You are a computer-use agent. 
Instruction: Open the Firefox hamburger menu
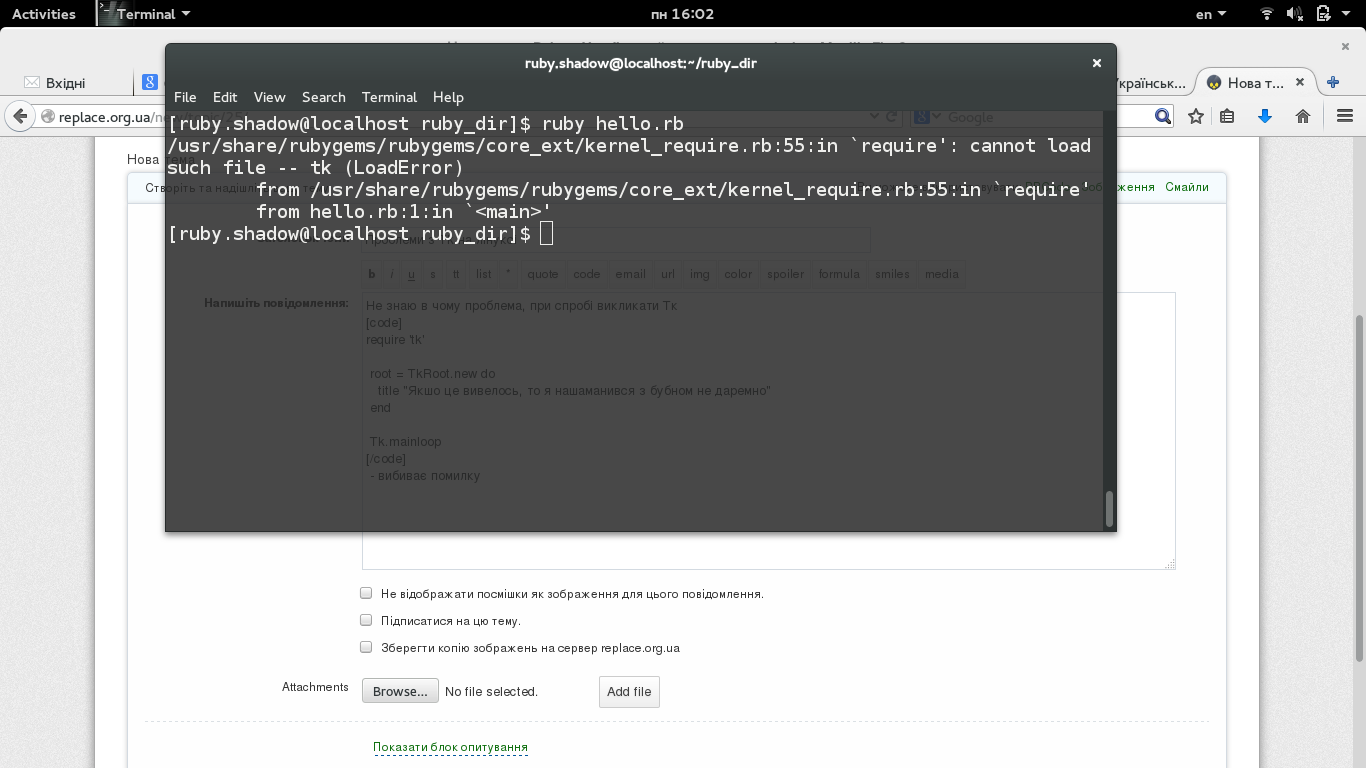tap(1344, 117)
